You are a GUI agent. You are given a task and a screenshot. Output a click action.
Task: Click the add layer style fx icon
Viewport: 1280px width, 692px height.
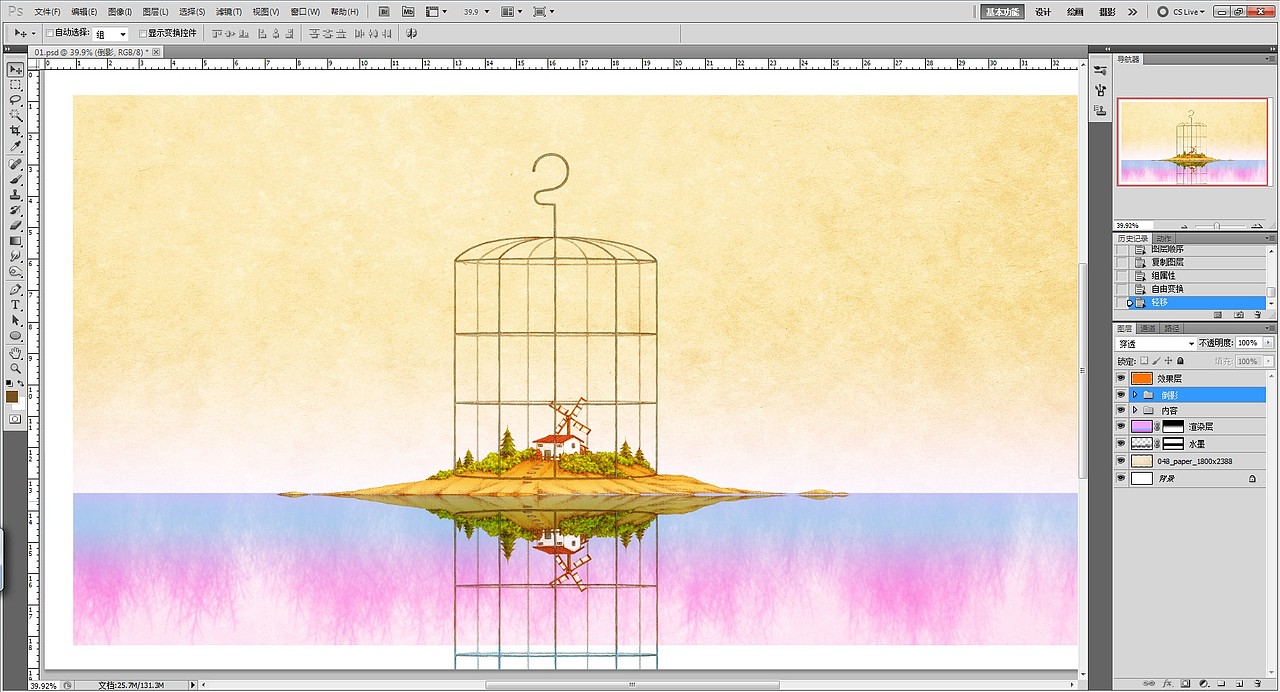point(1167,685)
